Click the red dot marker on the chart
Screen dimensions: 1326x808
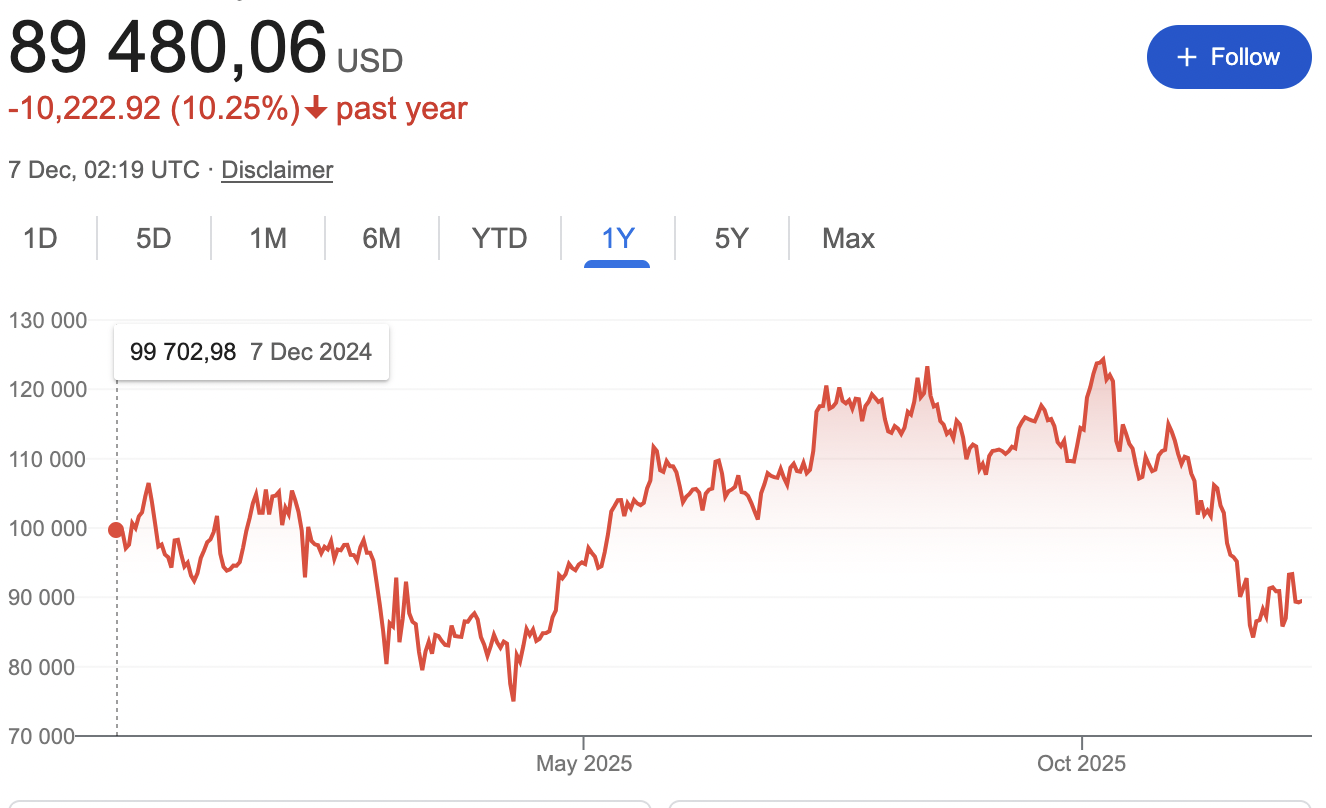tap(117, 529)
